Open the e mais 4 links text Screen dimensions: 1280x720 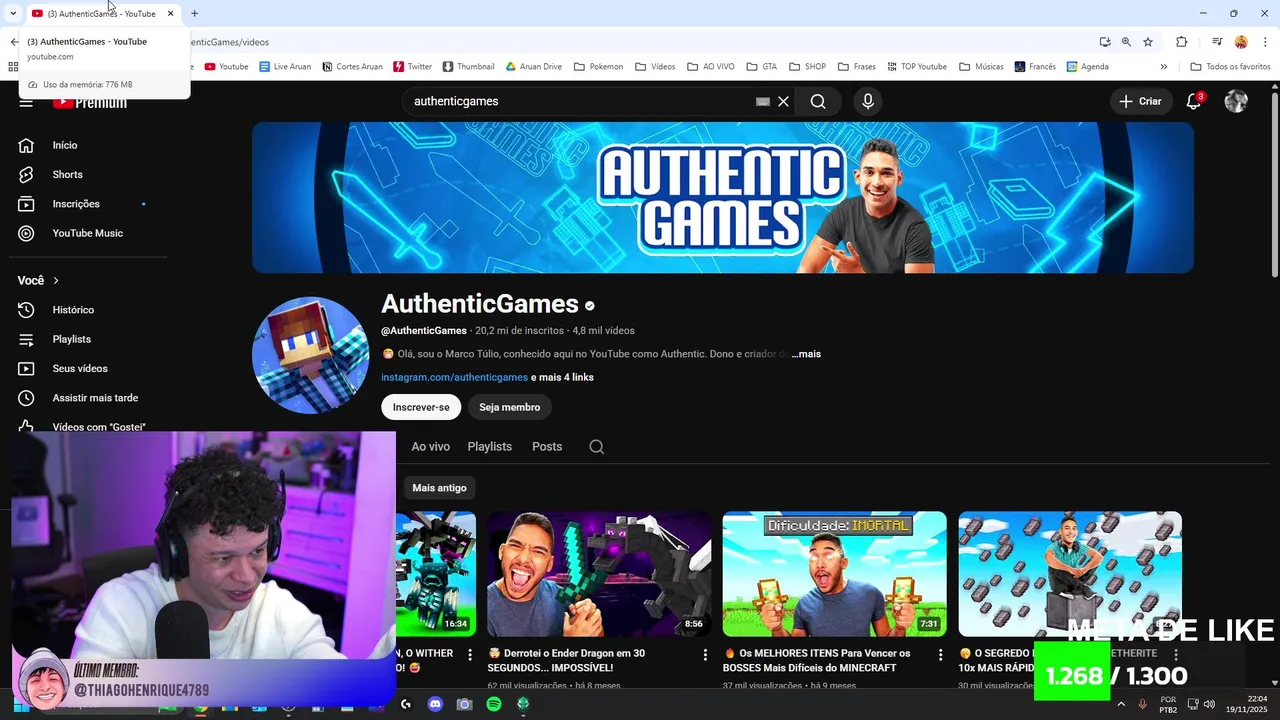click(x=562, y=377)
